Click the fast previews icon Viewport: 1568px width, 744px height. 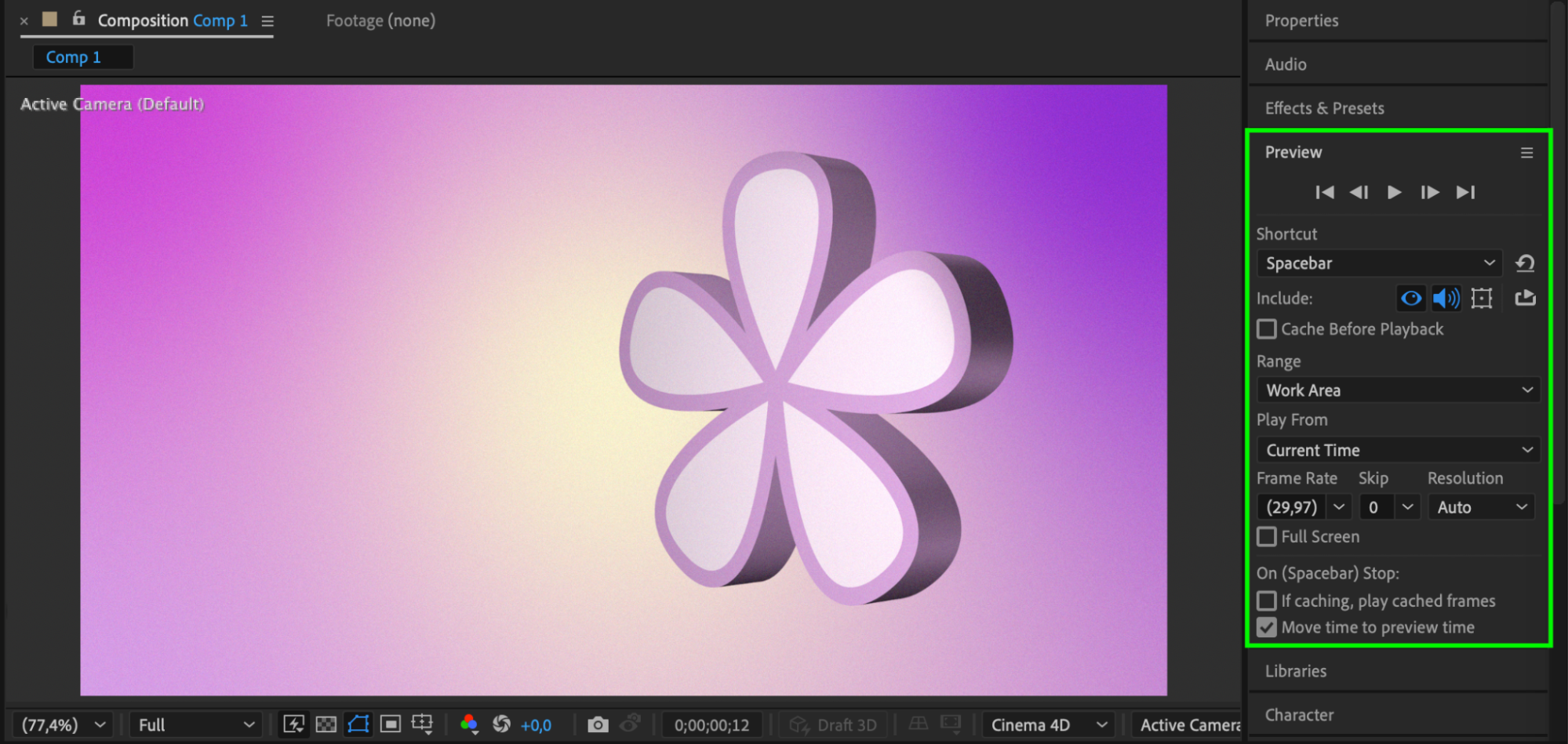coord(294,724)
